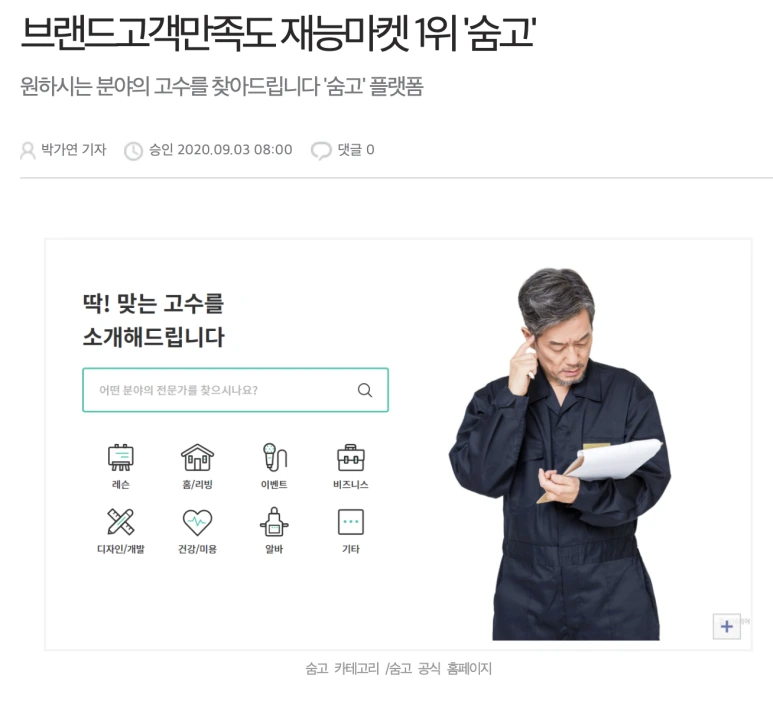
Task: Click the 댓글 0 comments link
Action: click(355, 149)
